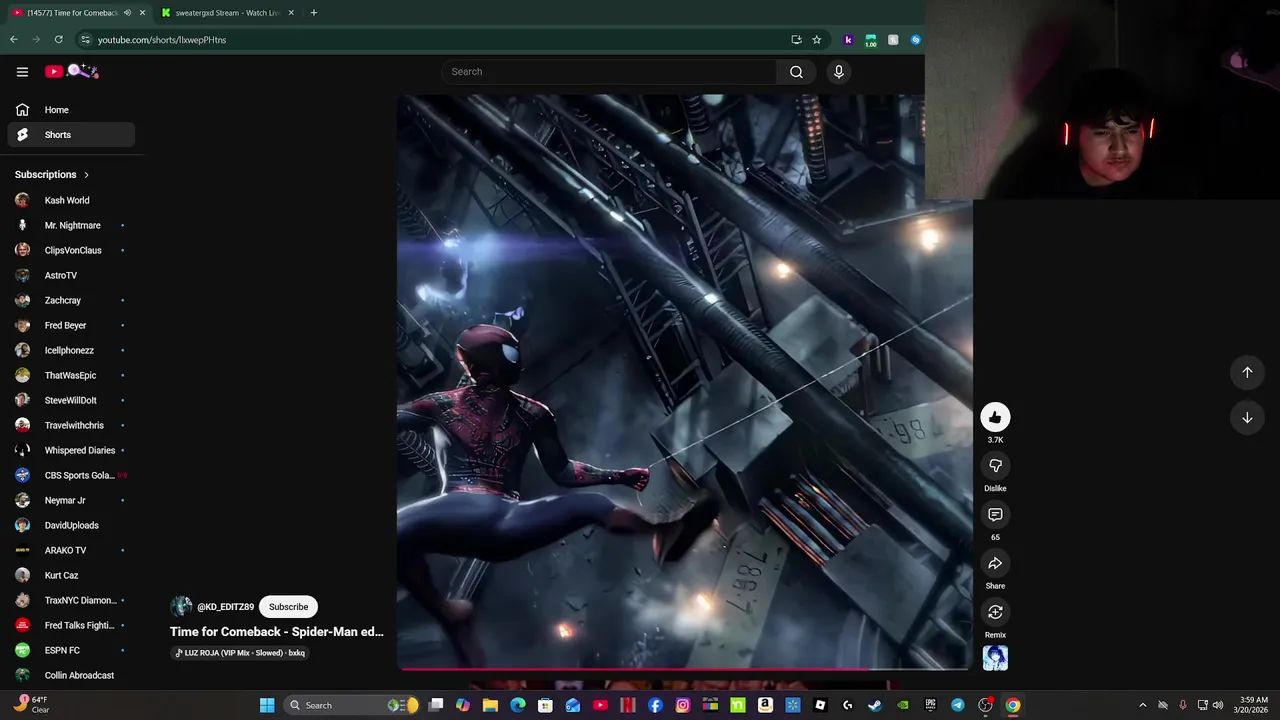
Task: Go to the YouTube logo home
Action: pos(71,71)
